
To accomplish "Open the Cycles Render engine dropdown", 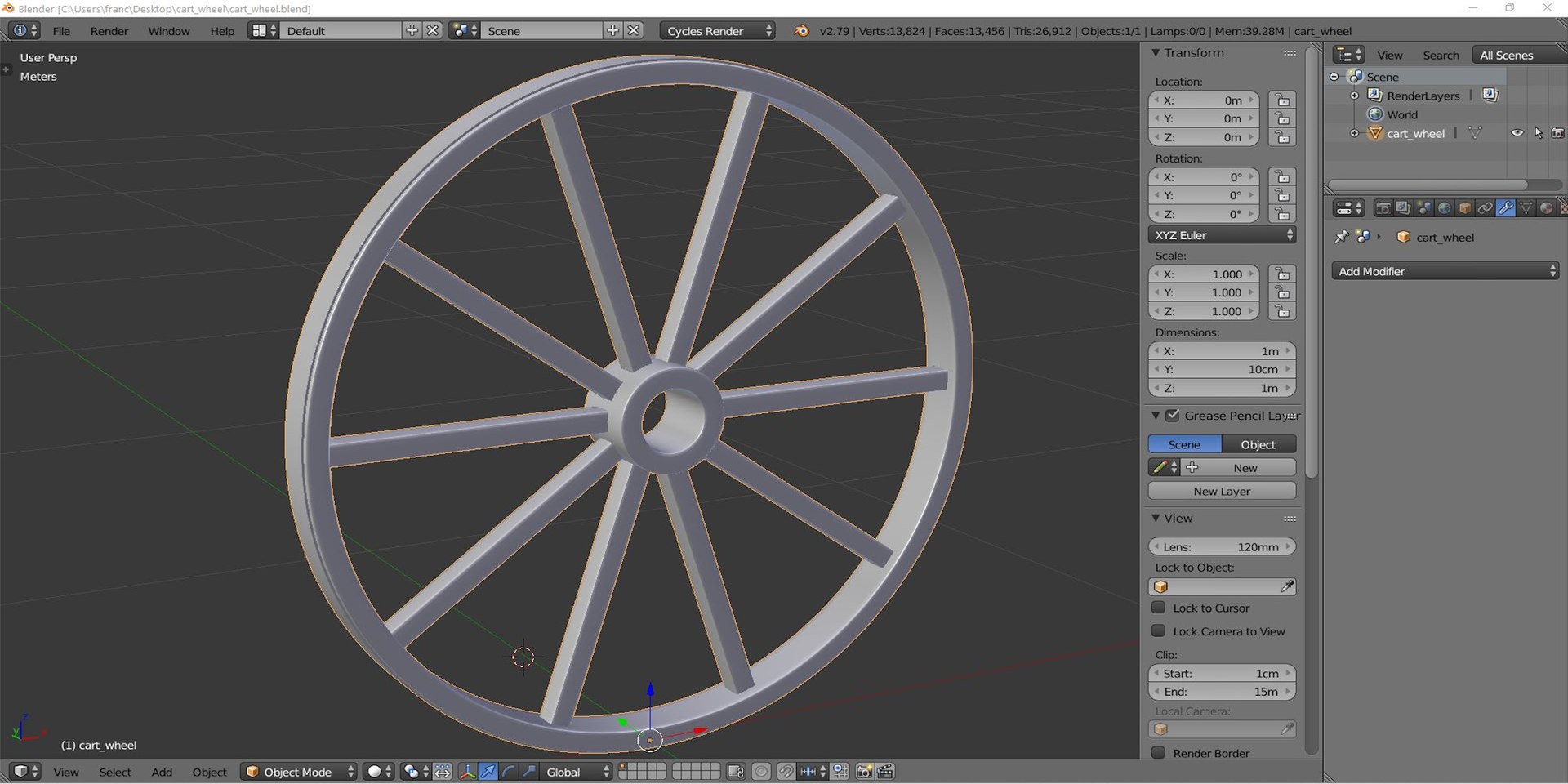I will click(x=718, y=31).
